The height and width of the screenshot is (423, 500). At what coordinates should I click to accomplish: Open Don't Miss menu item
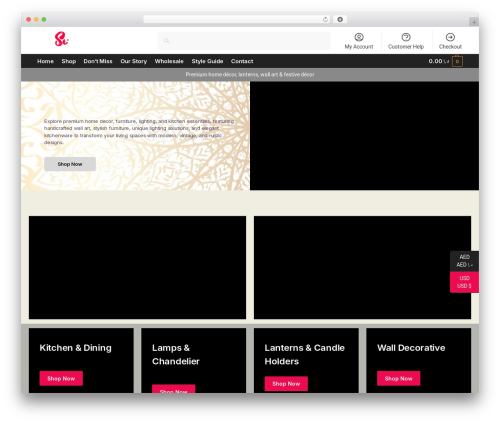[x=98, y=61]
